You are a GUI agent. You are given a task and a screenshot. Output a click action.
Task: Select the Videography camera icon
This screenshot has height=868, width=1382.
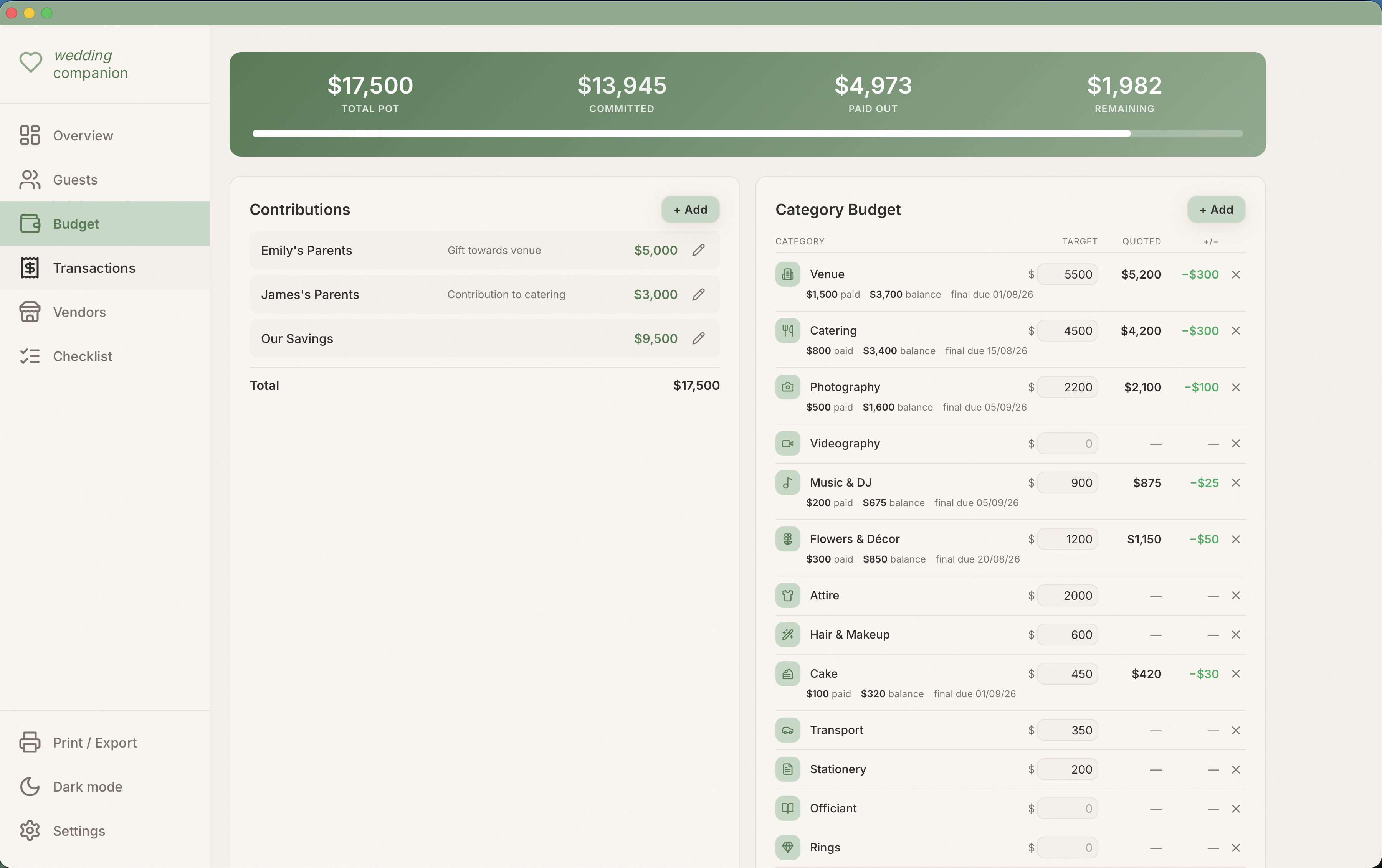click(787, 443)
